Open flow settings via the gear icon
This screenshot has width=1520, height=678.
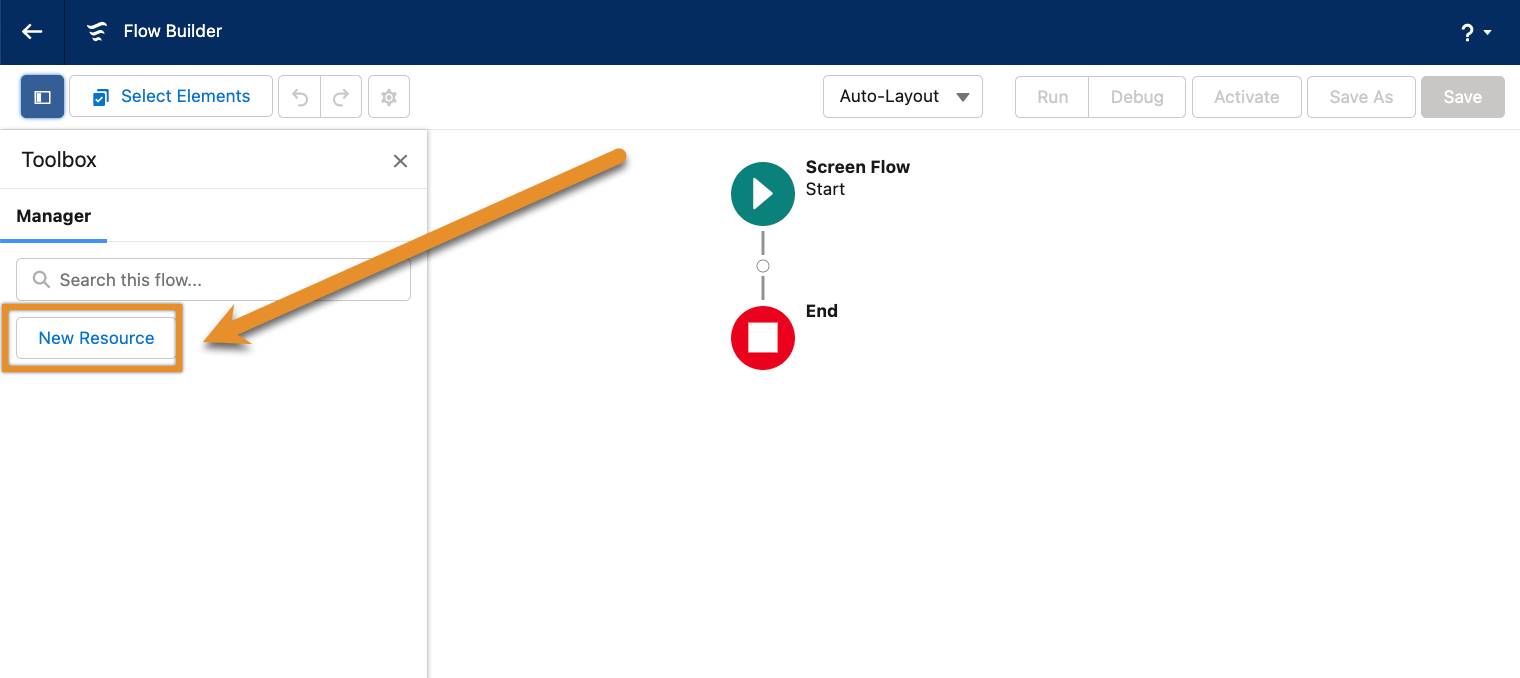point(389,96)
